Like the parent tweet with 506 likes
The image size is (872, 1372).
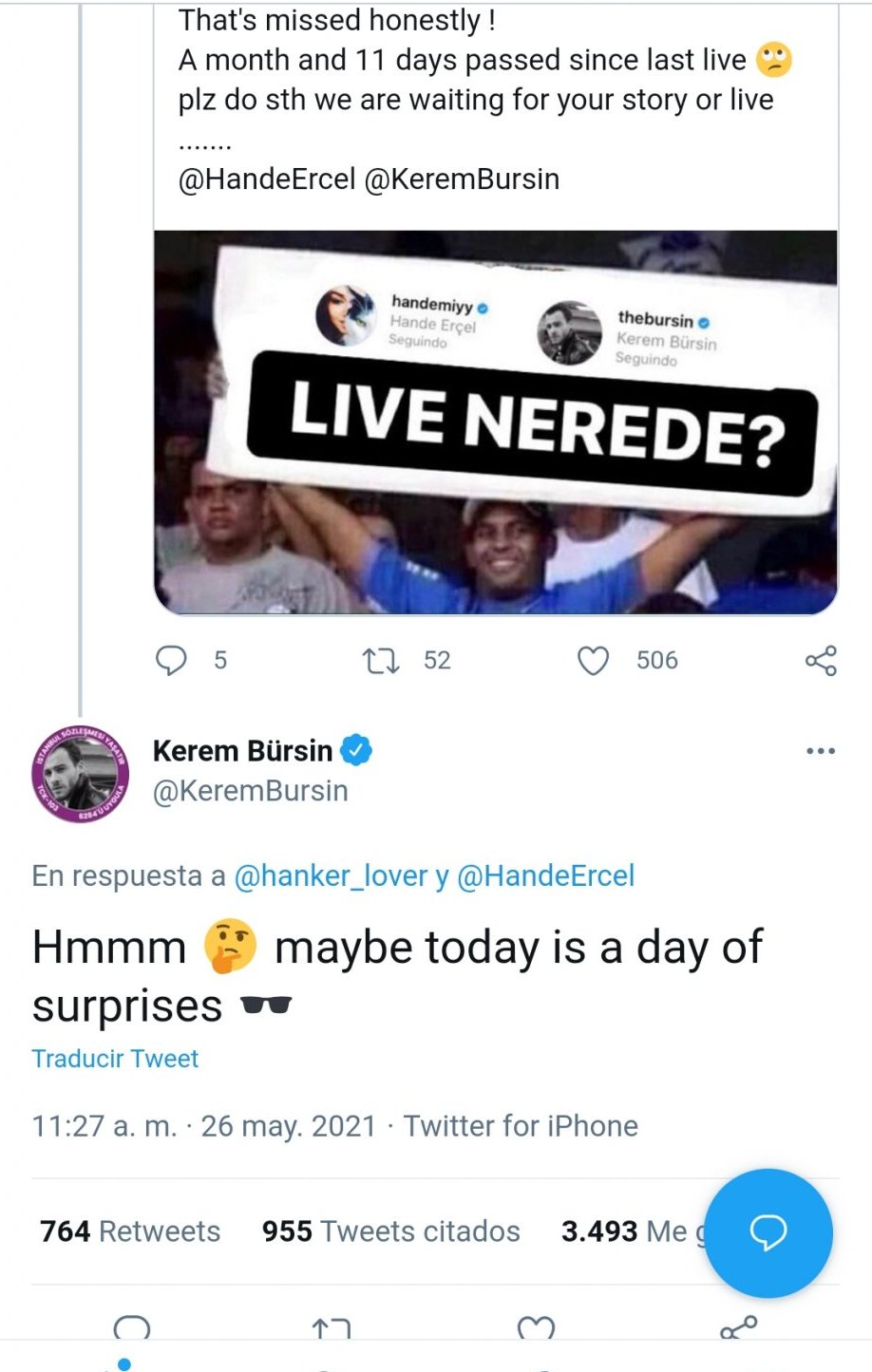pos(594,660)
